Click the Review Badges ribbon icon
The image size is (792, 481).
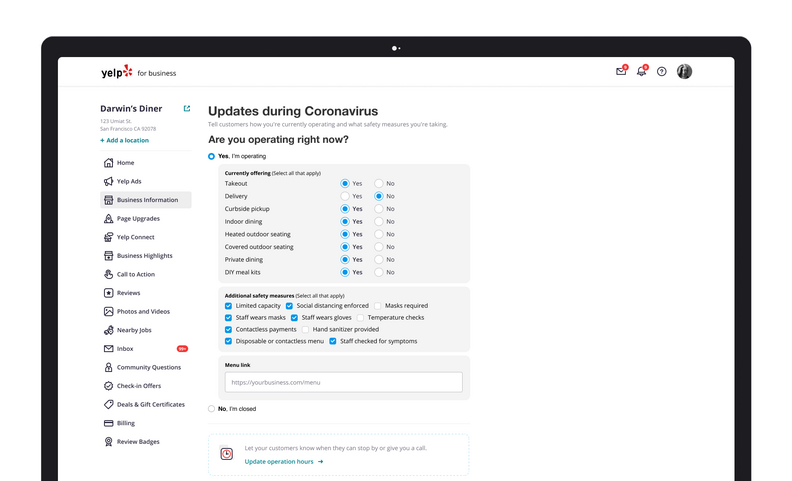click(108, 442)
